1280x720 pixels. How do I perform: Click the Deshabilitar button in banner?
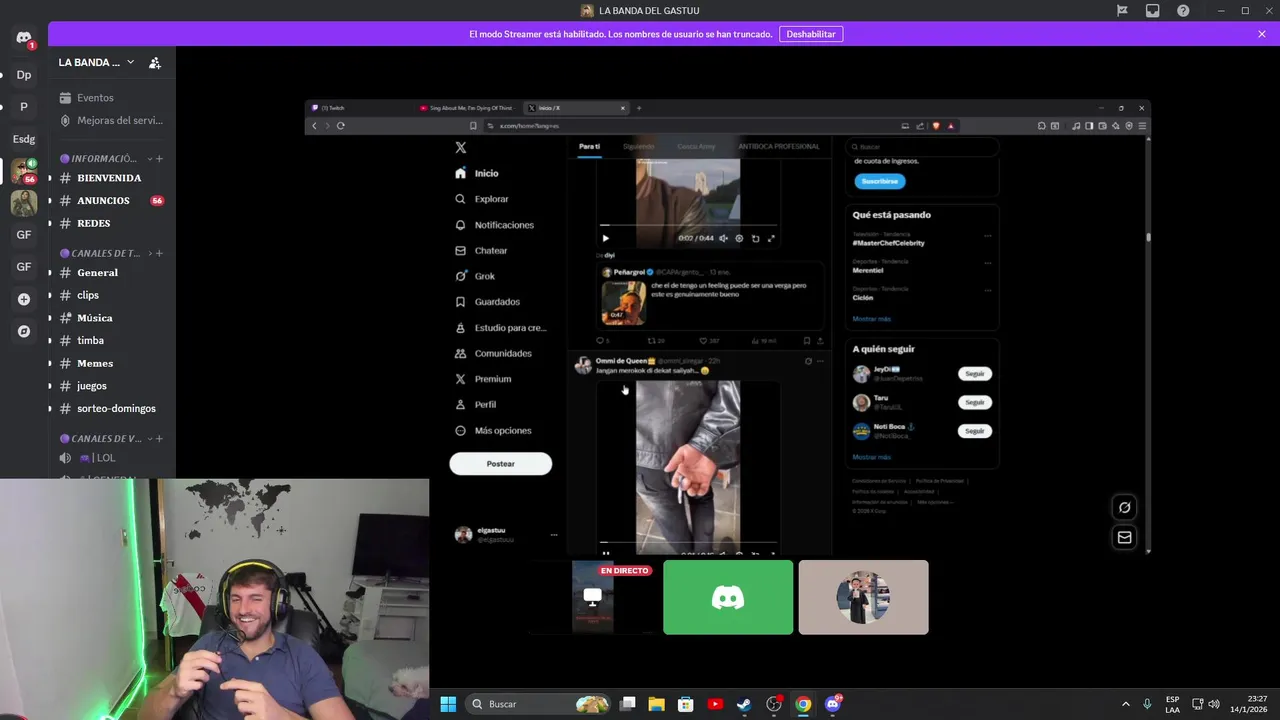(811, 34)
